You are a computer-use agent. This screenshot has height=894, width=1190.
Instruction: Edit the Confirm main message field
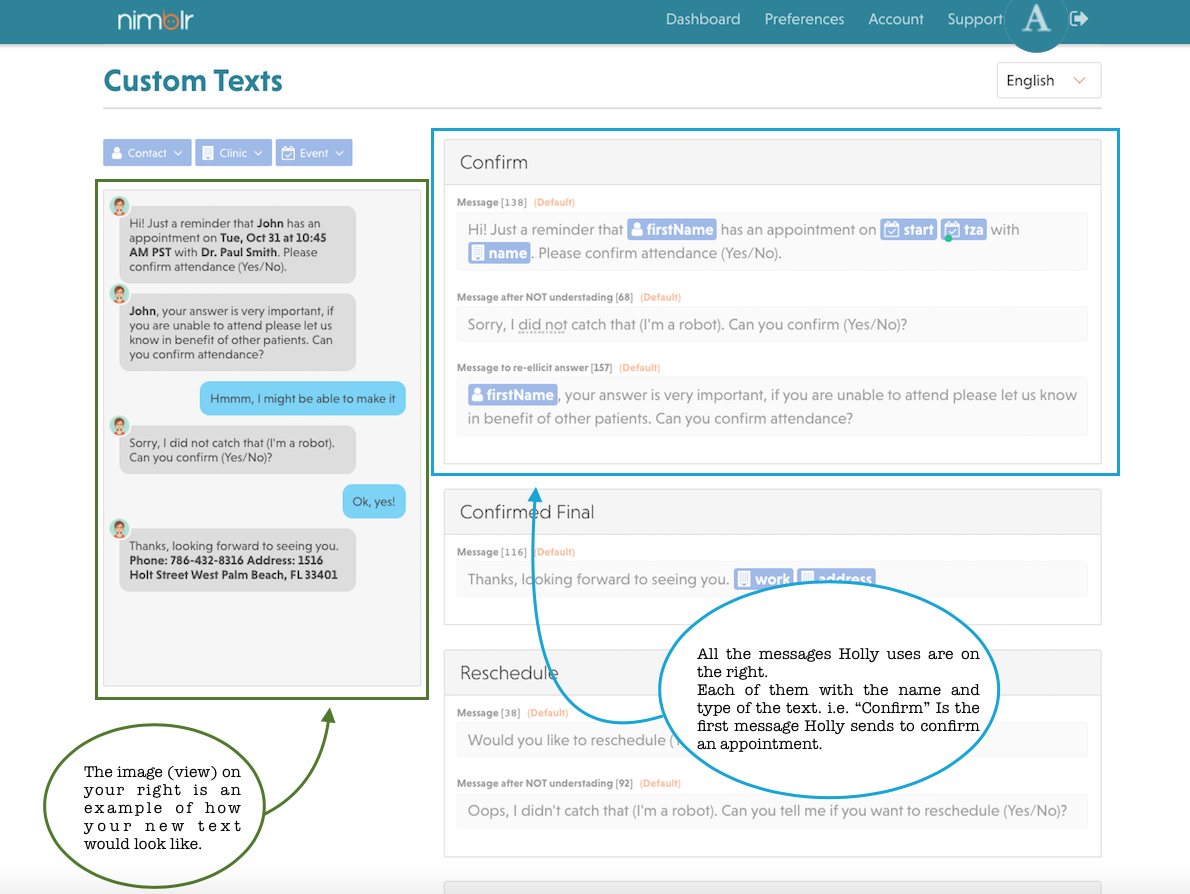772,241
